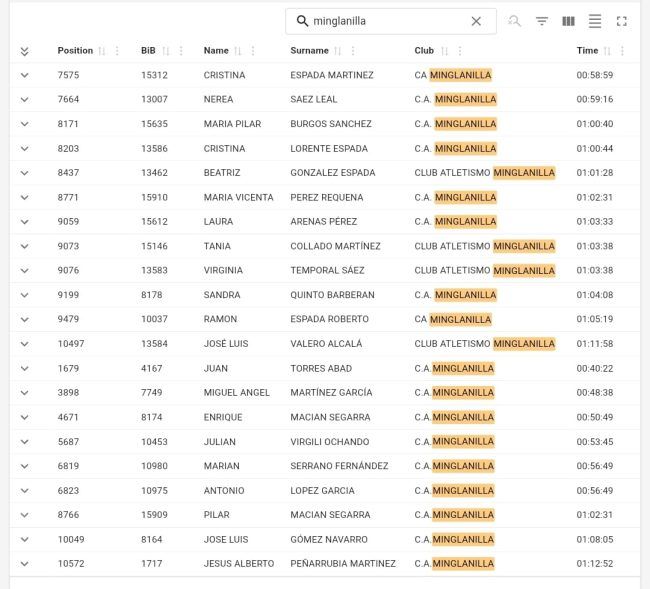Expand row for NEREA SAEZ LEAL
Screen dimensions: 650x589
(24, 99)
